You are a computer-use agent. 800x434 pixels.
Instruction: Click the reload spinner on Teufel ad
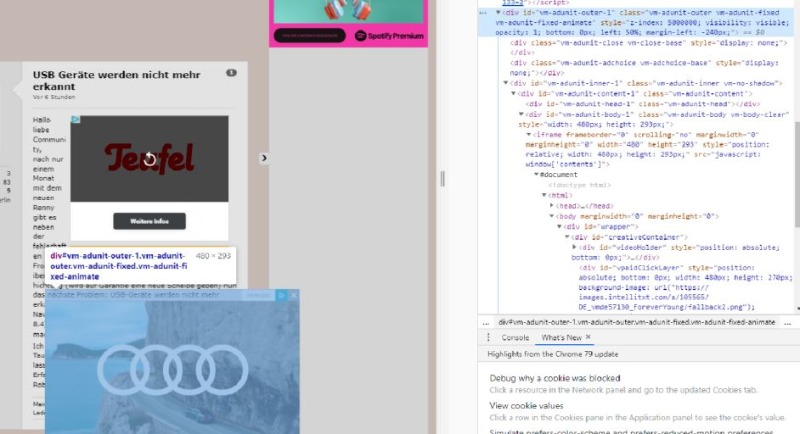[149, 159]
